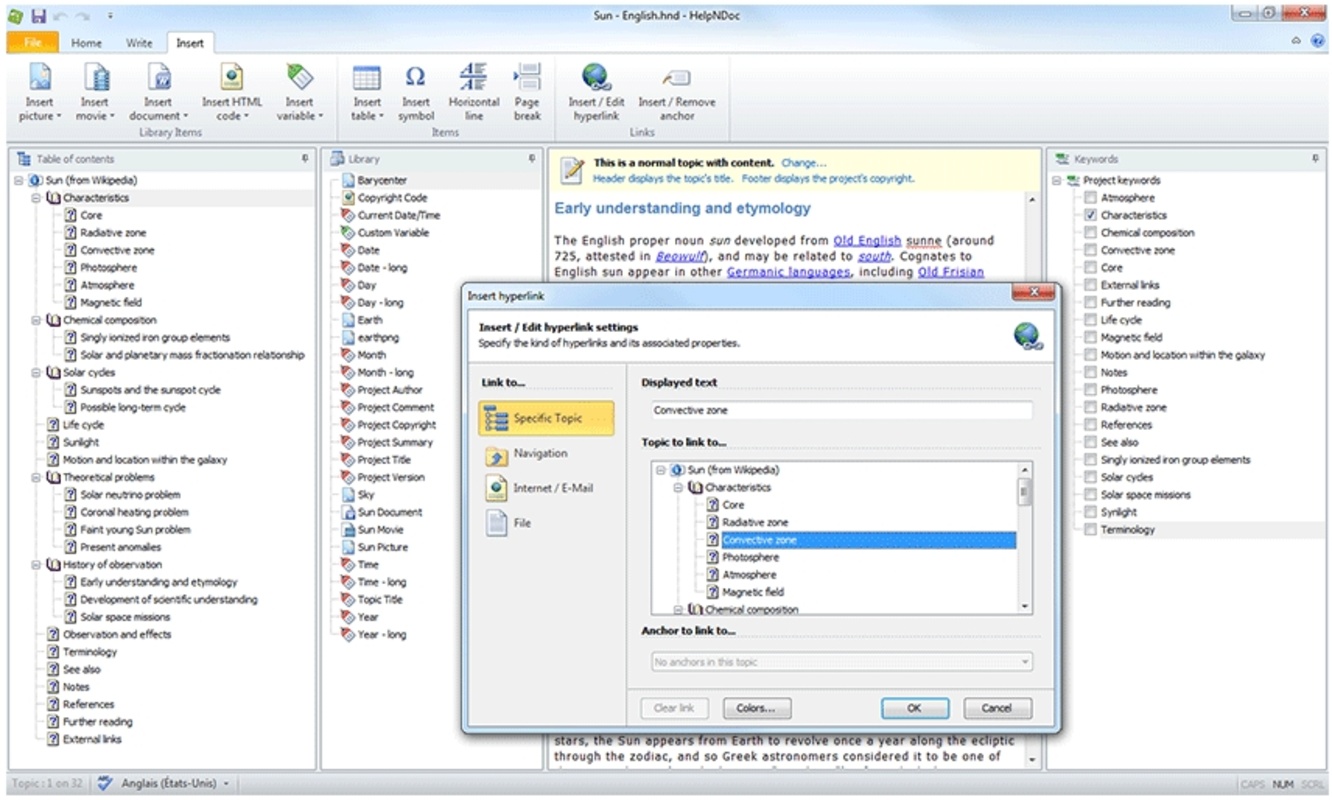Collapse the Theoretical problems tree node
The width and height of the screenshot is (1332, 800).
click(36, 478)
